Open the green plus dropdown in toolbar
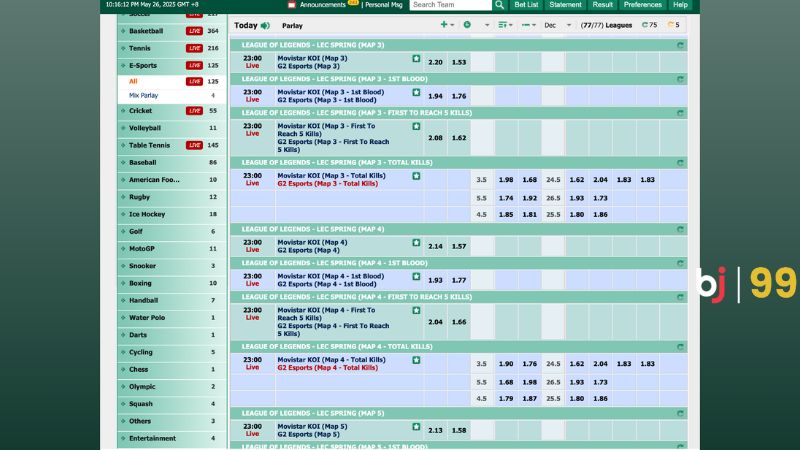800x450 pixels. pyautogui.click(x=447, y=24)
